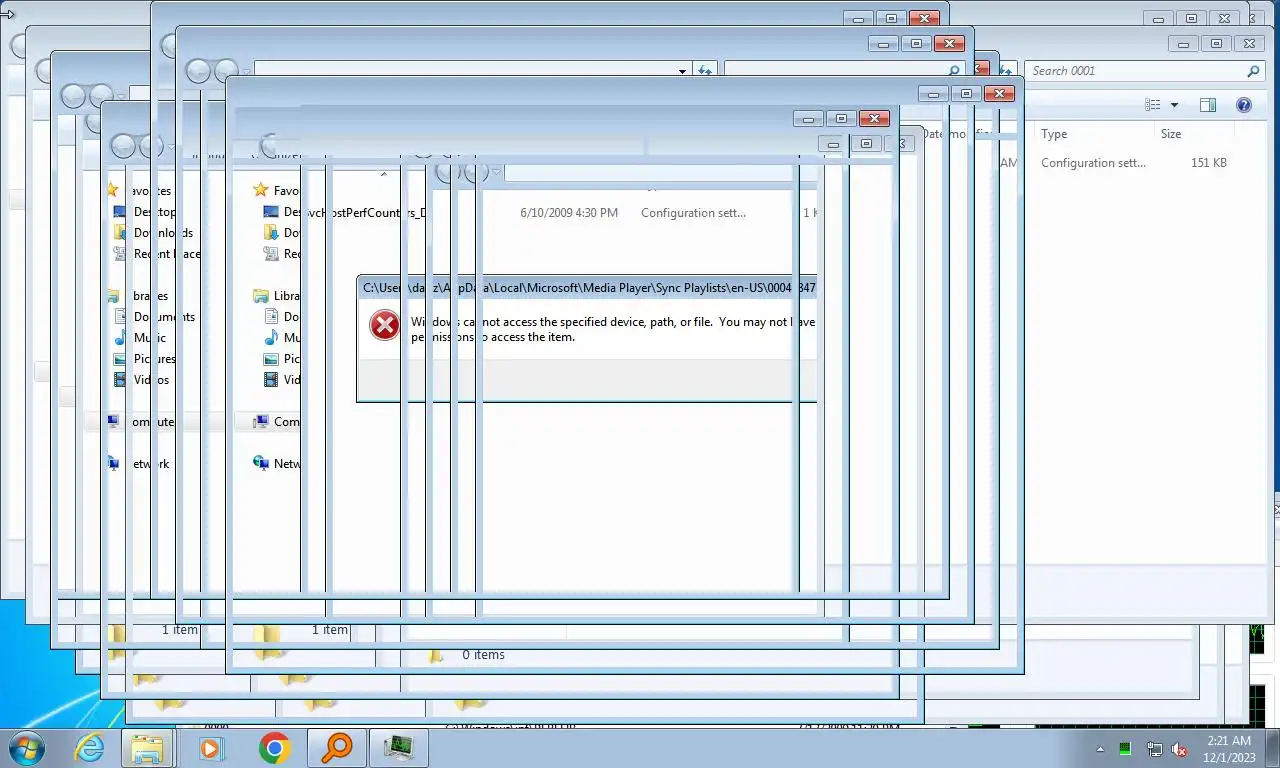Select the monitor graph app on taskbar
Viewport: 1280px width, 768px height.
(399, 748)
